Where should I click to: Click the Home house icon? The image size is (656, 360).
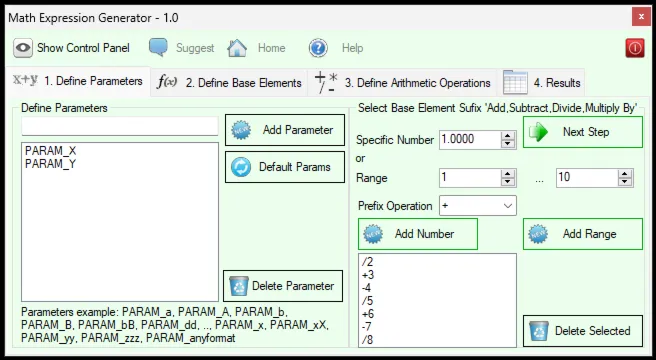[237, 48]
